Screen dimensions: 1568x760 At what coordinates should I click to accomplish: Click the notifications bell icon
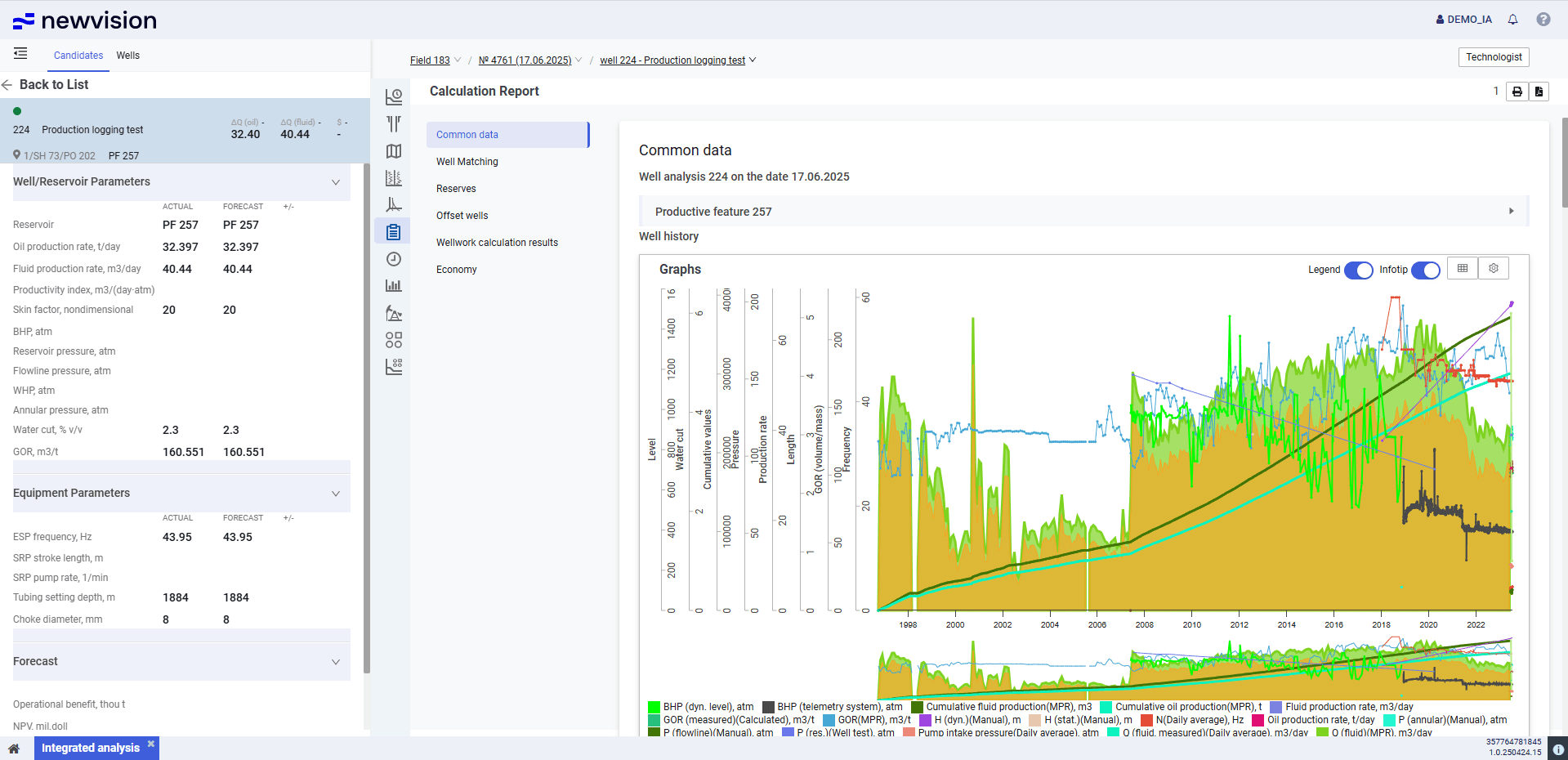click(1512, 20)
